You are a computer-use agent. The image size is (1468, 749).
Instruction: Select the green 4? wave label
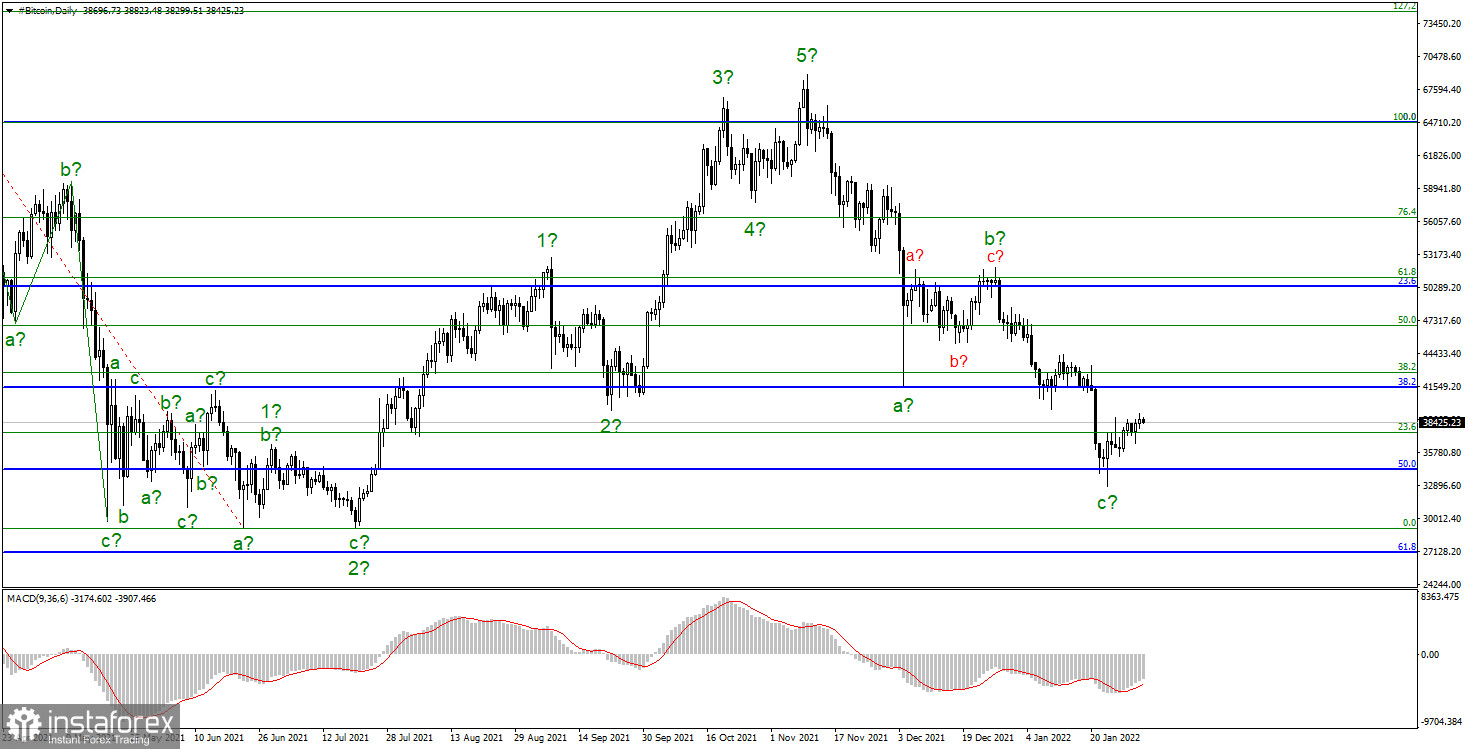tap(755, 229)
